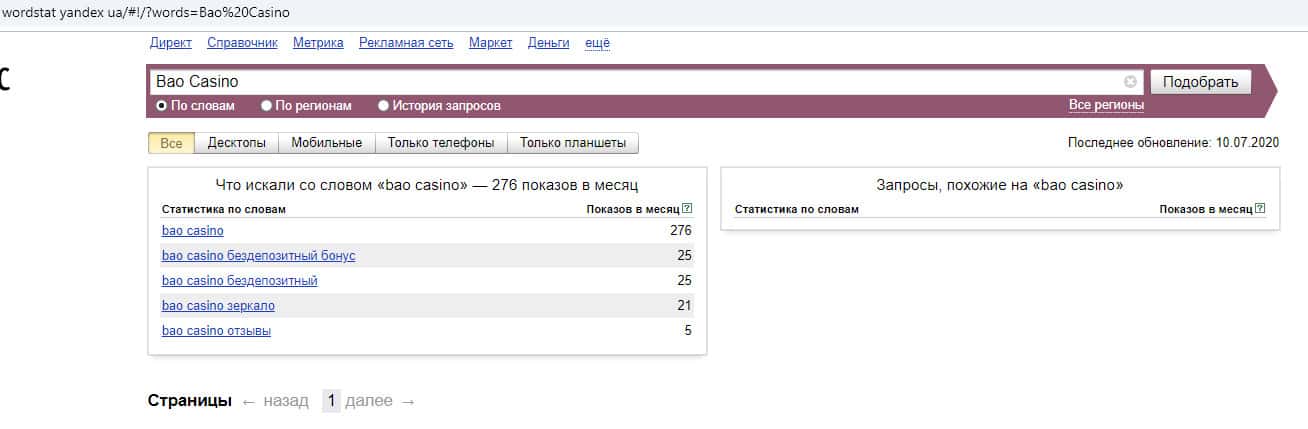Screen dimensions: 1308x429
Task: Click the browser address bar URL
Action: pyautogui.click(x=146, y=13)
